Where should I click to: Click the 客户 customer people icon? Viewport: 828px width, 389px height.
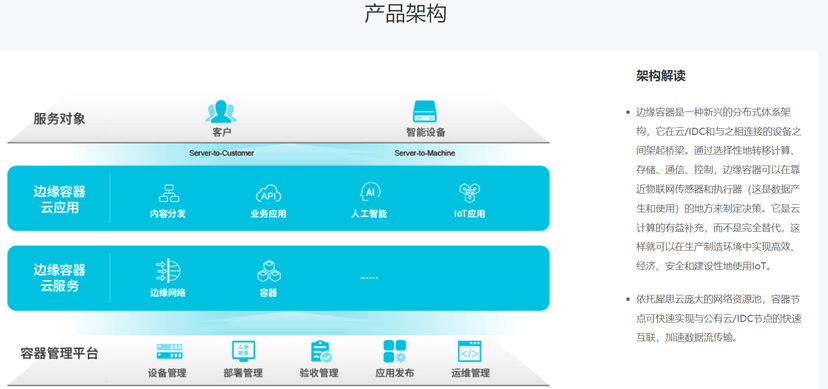tap(221, 111)
